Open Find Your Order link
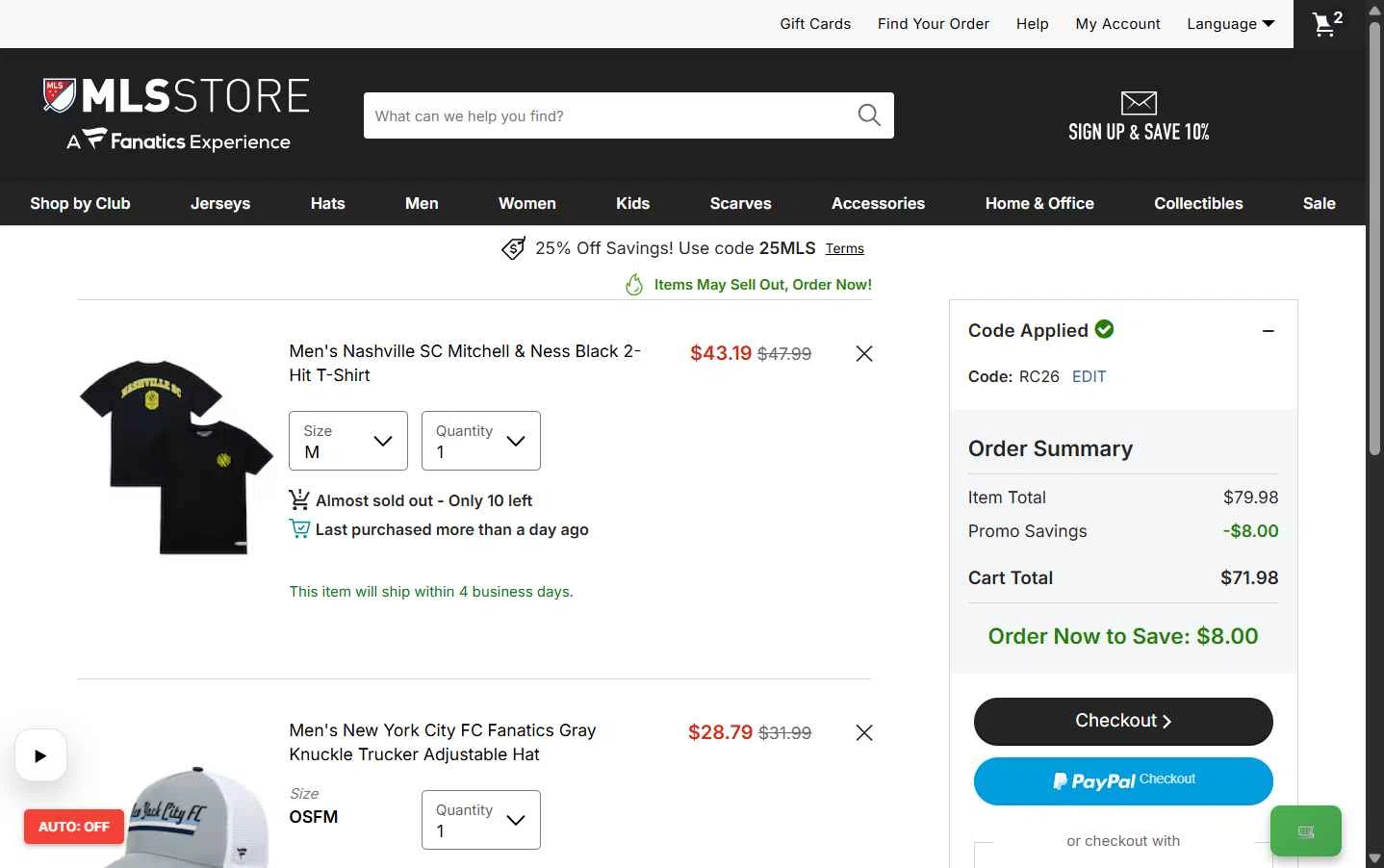Screen dimensions: 1384x868 pos(934,24)
